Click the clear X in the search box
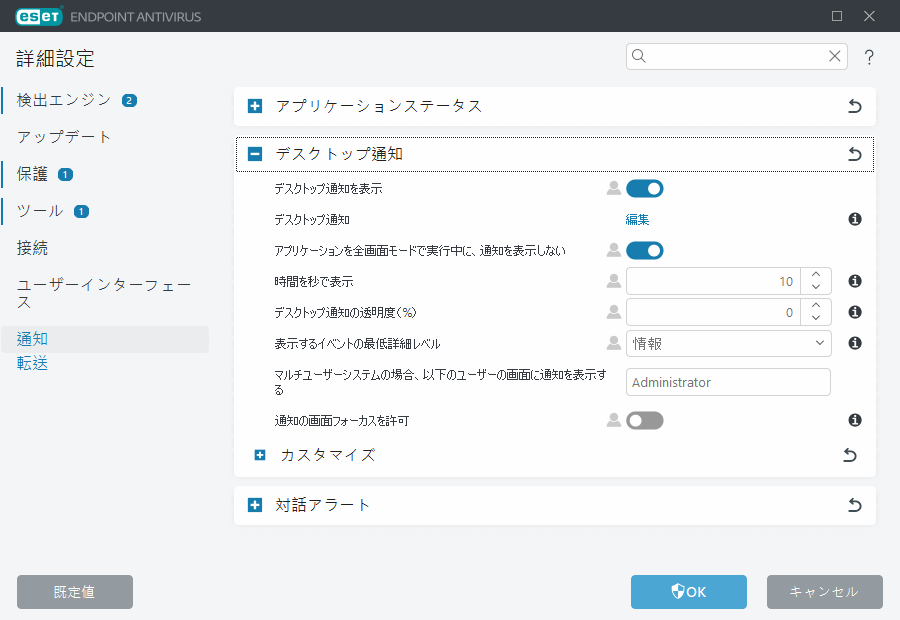The height and width of the screenshot is (620, 900). [x=835, y=57]
